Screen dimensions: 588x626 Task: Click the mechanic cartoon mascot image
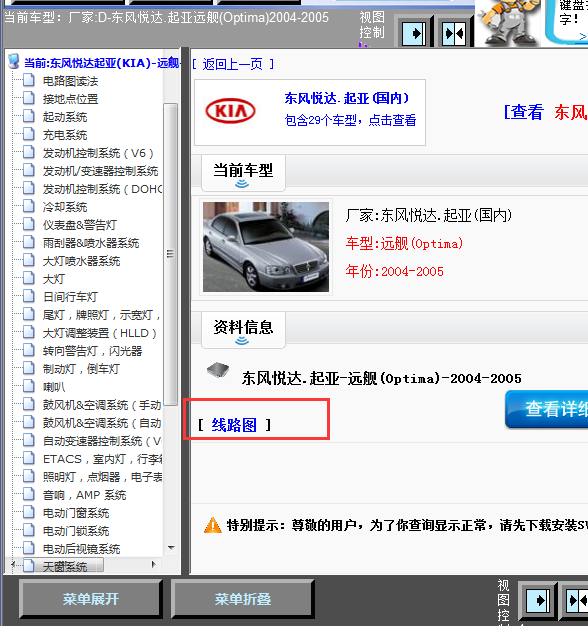coord(509,23)
